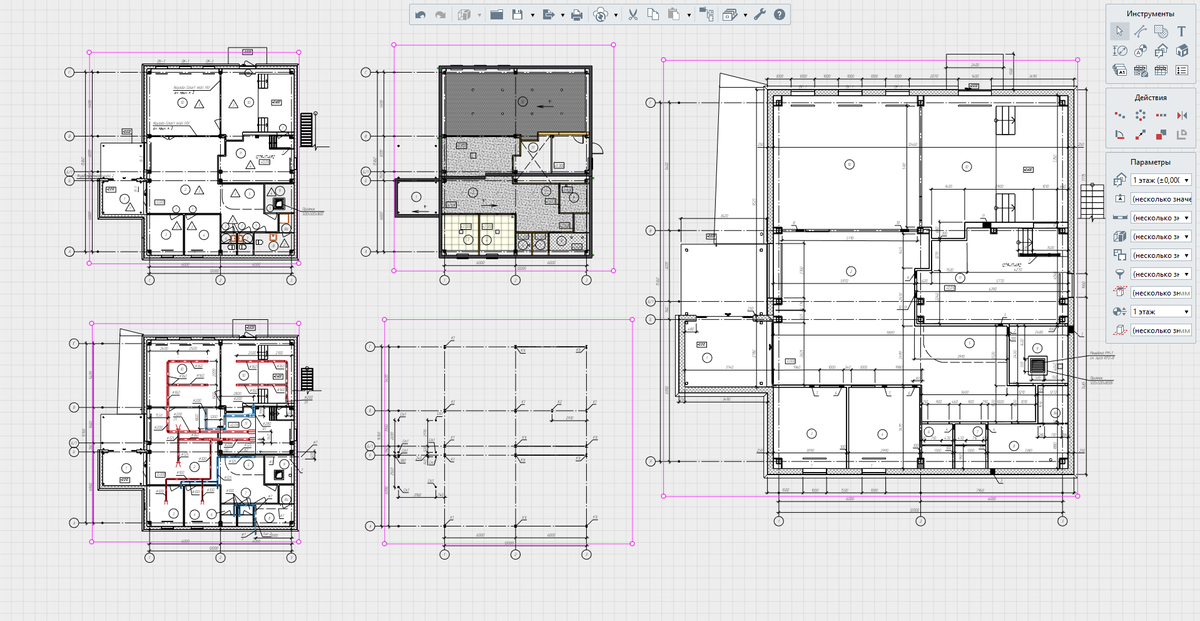Select the dimension tool
The width and height of the screenshot is (1200, 621).
(x=1120, y=51)
